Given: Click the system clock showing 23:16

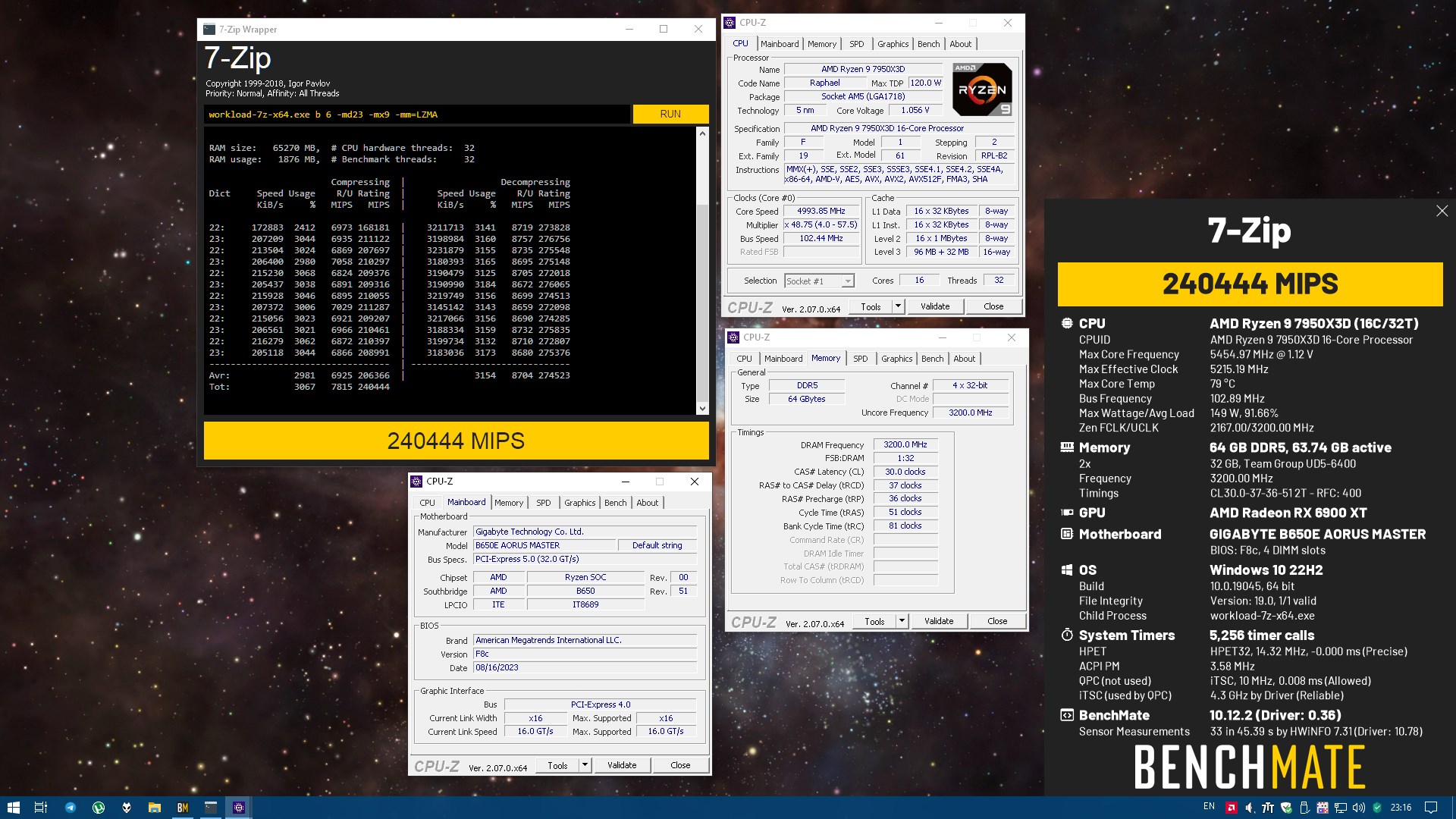Looking at the screenshot, I should point(1401,807).
